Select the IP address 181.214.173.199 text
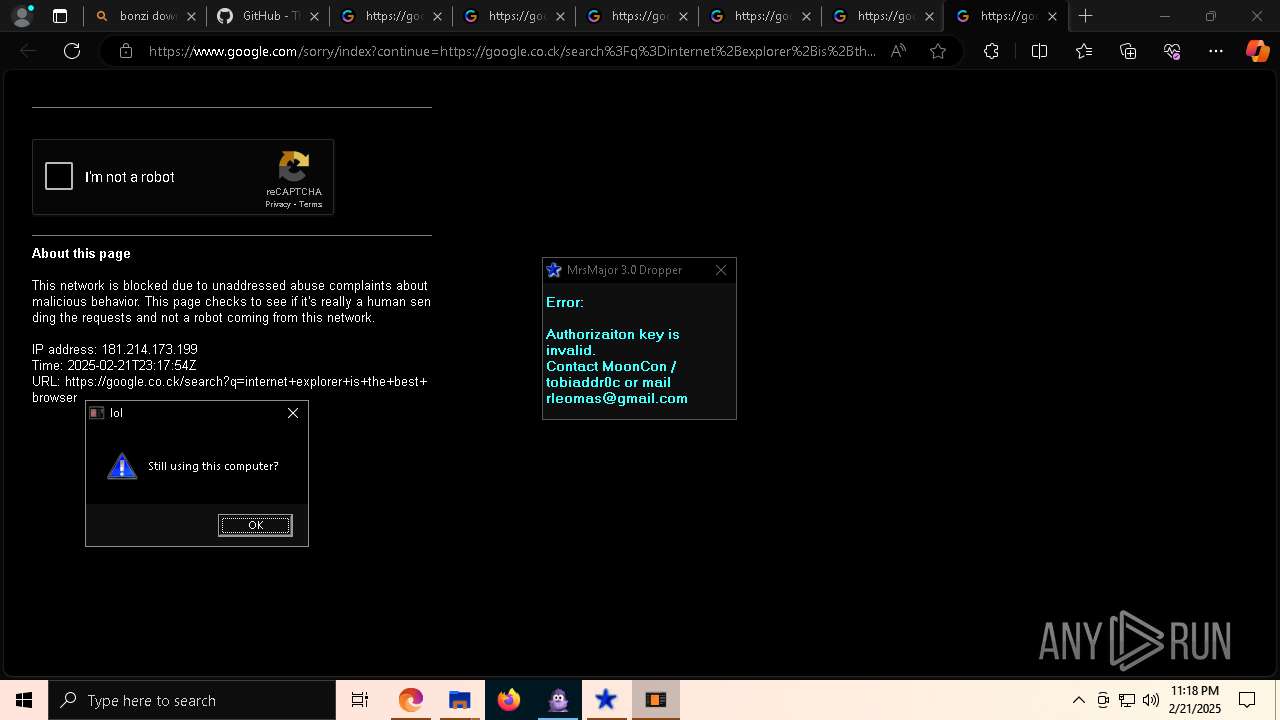The width and height of the screenshot is (1280, 720). (x=149, y=350)
